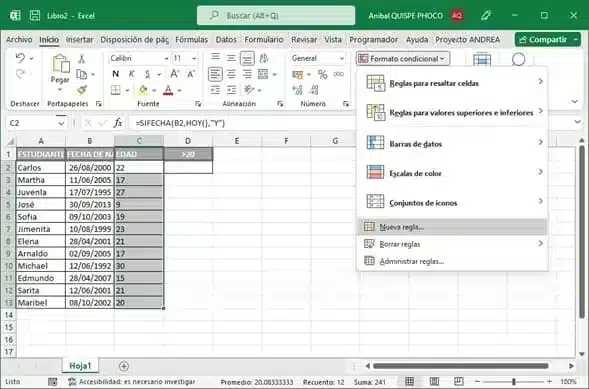Toggle middle vertical alignment

tap(231, 58)
